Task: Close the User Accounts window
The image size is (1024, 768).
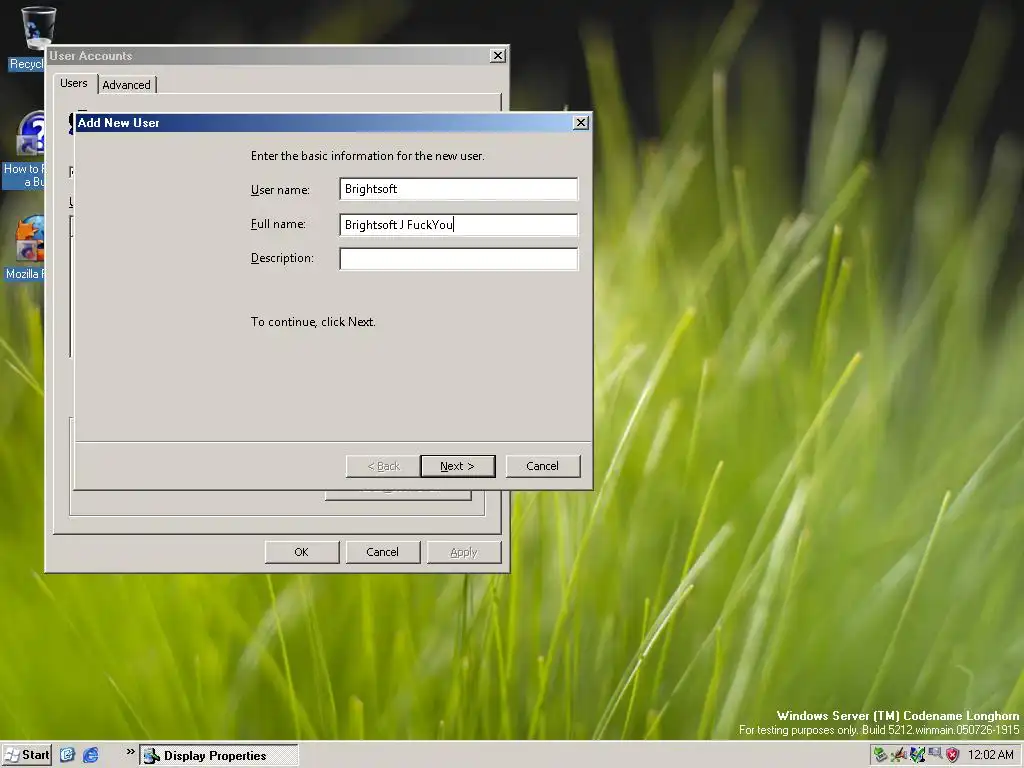Action: pyautogui.click(x=498, y=56)
